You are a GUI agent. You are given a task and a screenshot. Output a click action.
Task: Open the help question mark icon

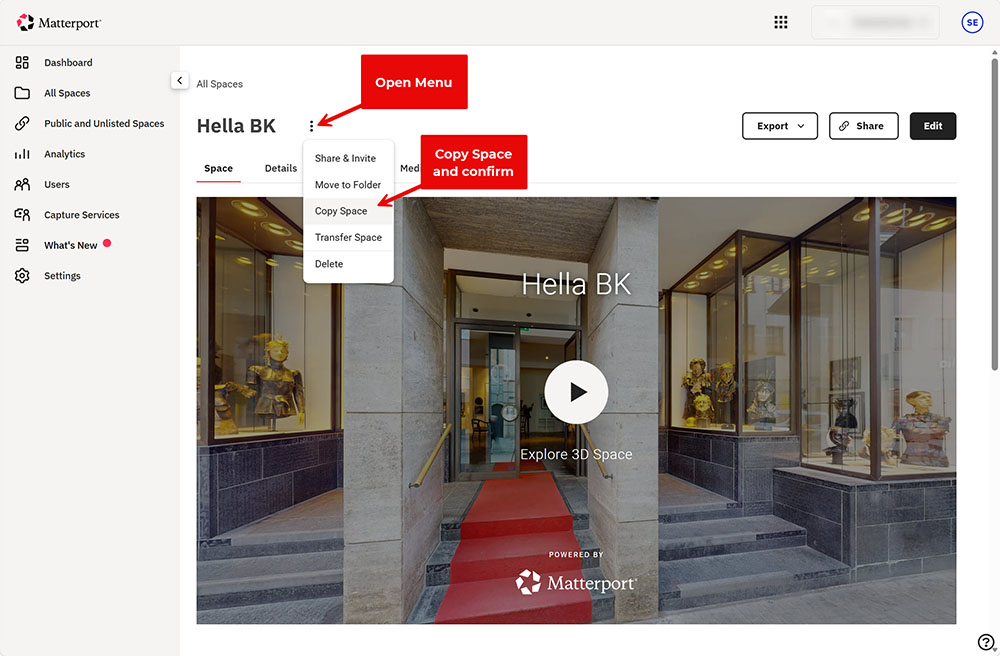click(985, 642)
